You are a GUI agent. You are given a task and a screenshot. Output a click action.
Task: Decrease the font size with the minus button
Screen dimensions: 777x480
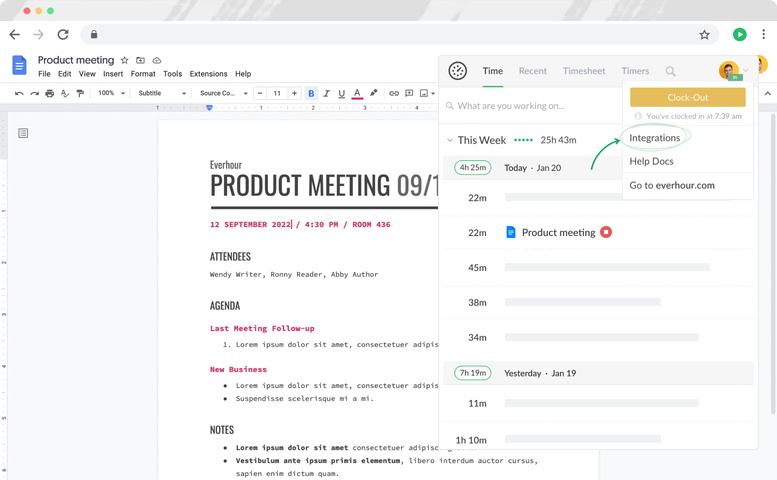260,93
